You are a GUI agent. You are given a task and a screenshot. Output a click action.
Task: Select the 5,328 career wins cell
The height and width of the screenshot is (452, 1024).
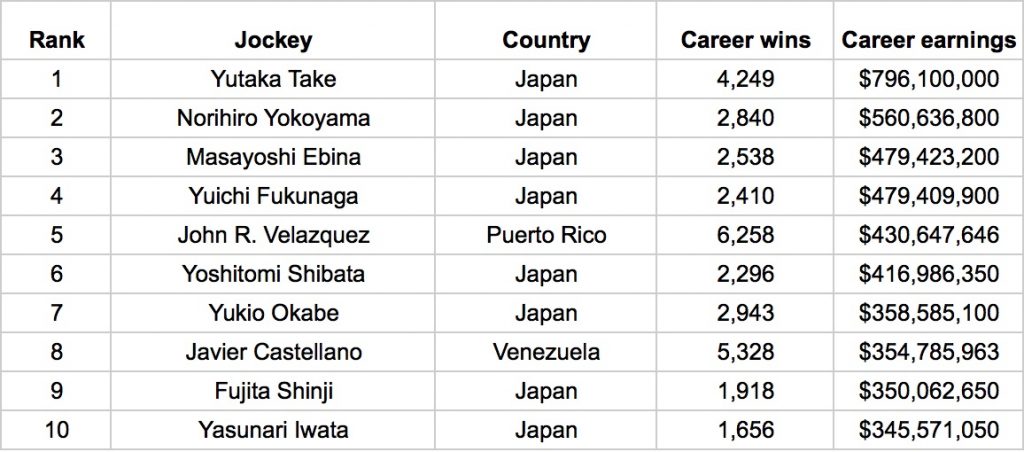click(x=745, y=352)
